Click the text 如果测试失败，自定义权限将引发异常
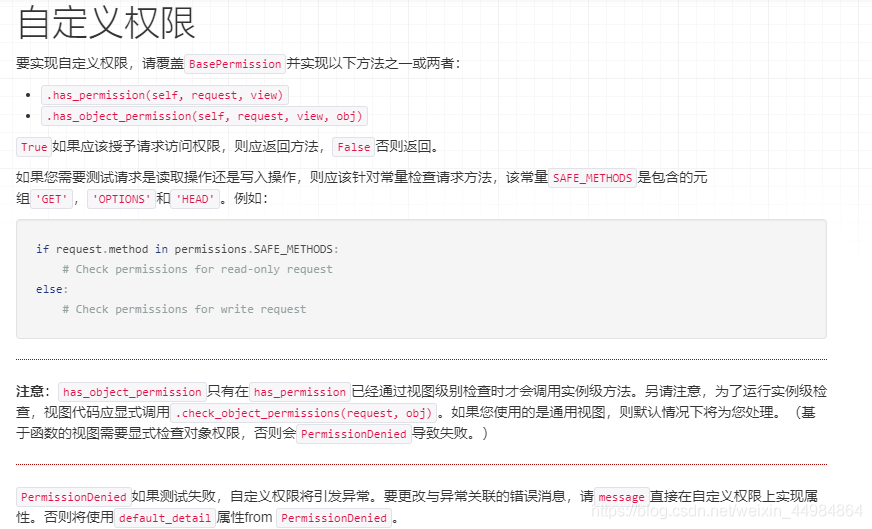Viewport: 872px width, 529px height. [x=250, y=496]
